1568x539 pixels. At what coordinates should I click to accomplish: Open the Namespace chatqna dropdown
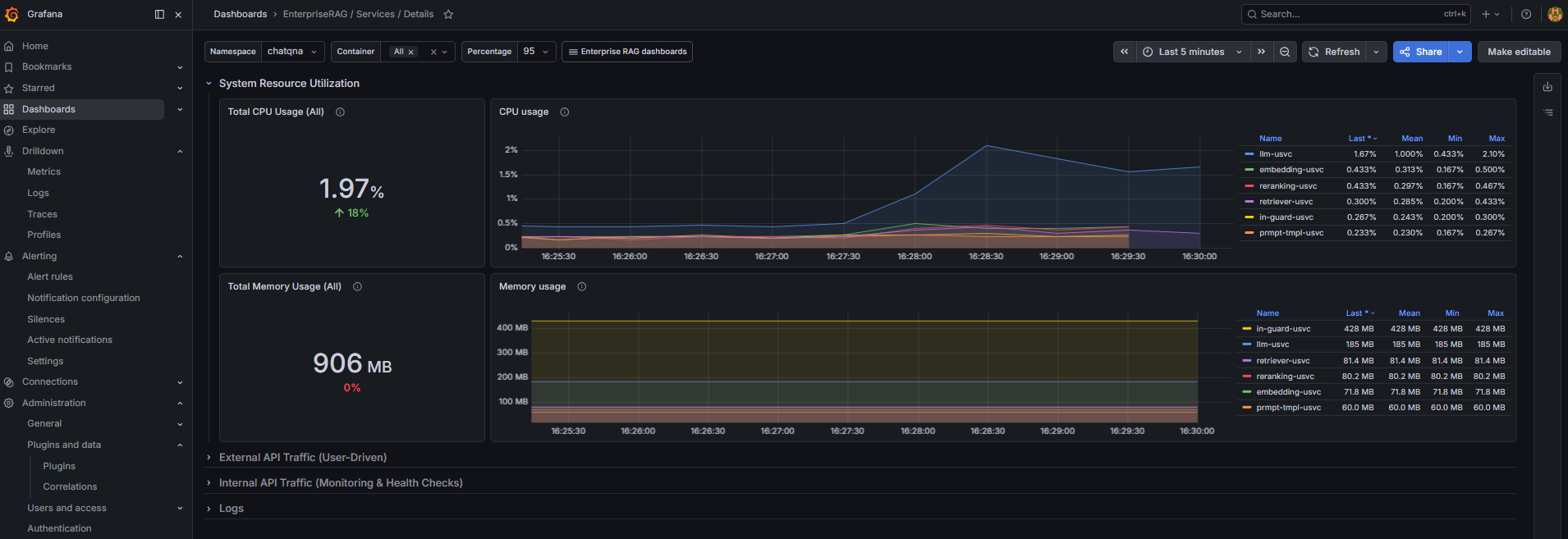pos(292,52)
